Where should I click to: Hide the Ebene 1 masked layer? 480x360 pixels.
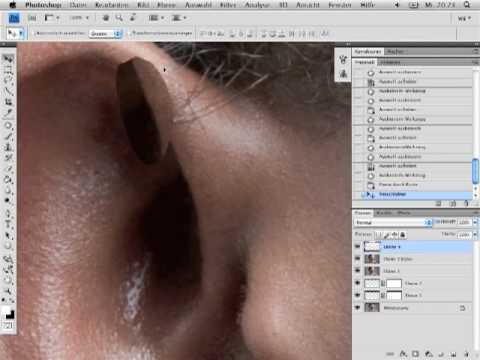coord(358,295)
